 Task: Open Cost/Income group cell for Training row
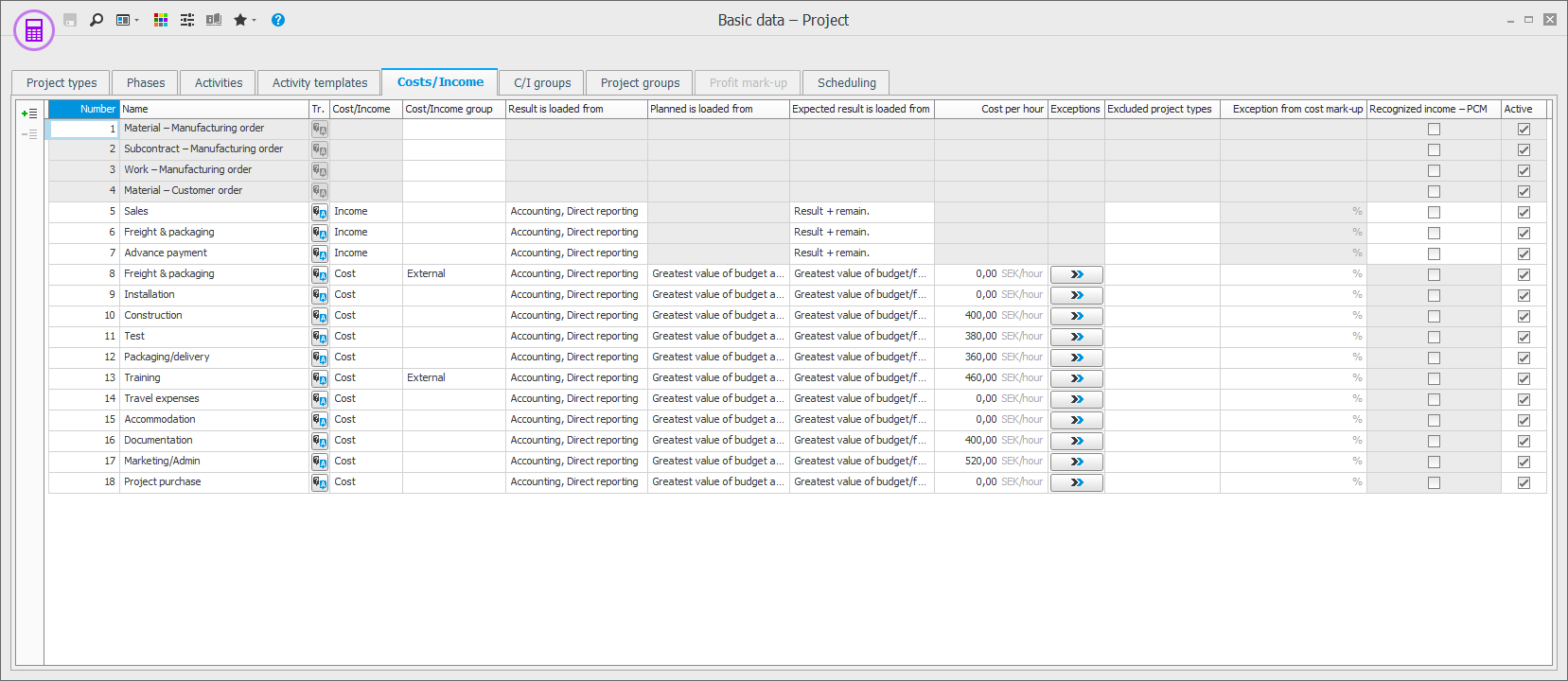453,378
